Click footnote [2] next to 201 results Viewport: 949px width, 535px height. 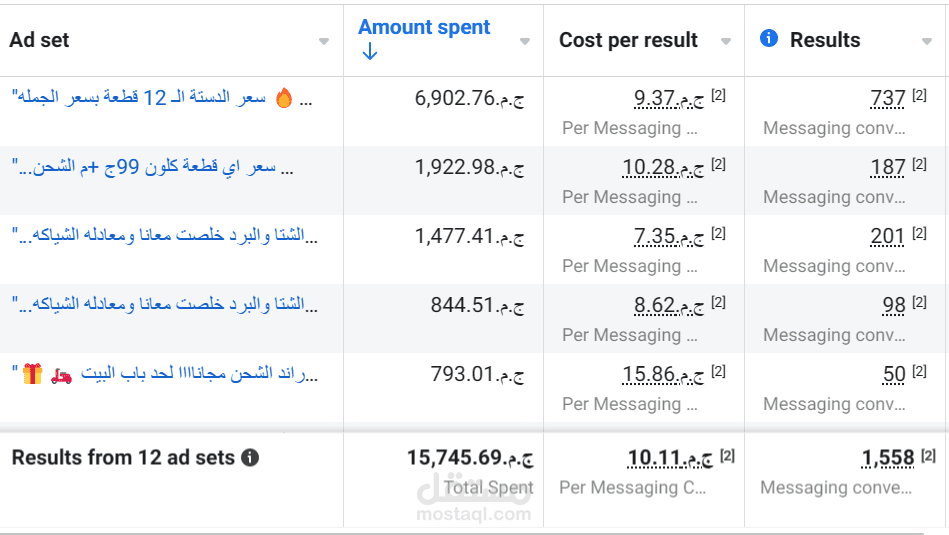(919, 233)
